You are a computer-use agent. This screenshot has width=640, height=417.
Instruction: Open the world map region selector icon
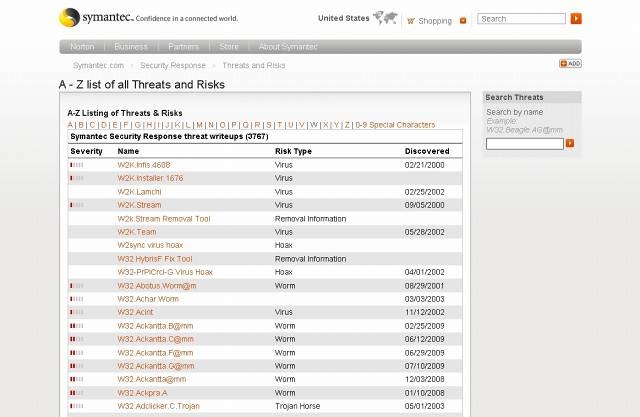(385, 18)
